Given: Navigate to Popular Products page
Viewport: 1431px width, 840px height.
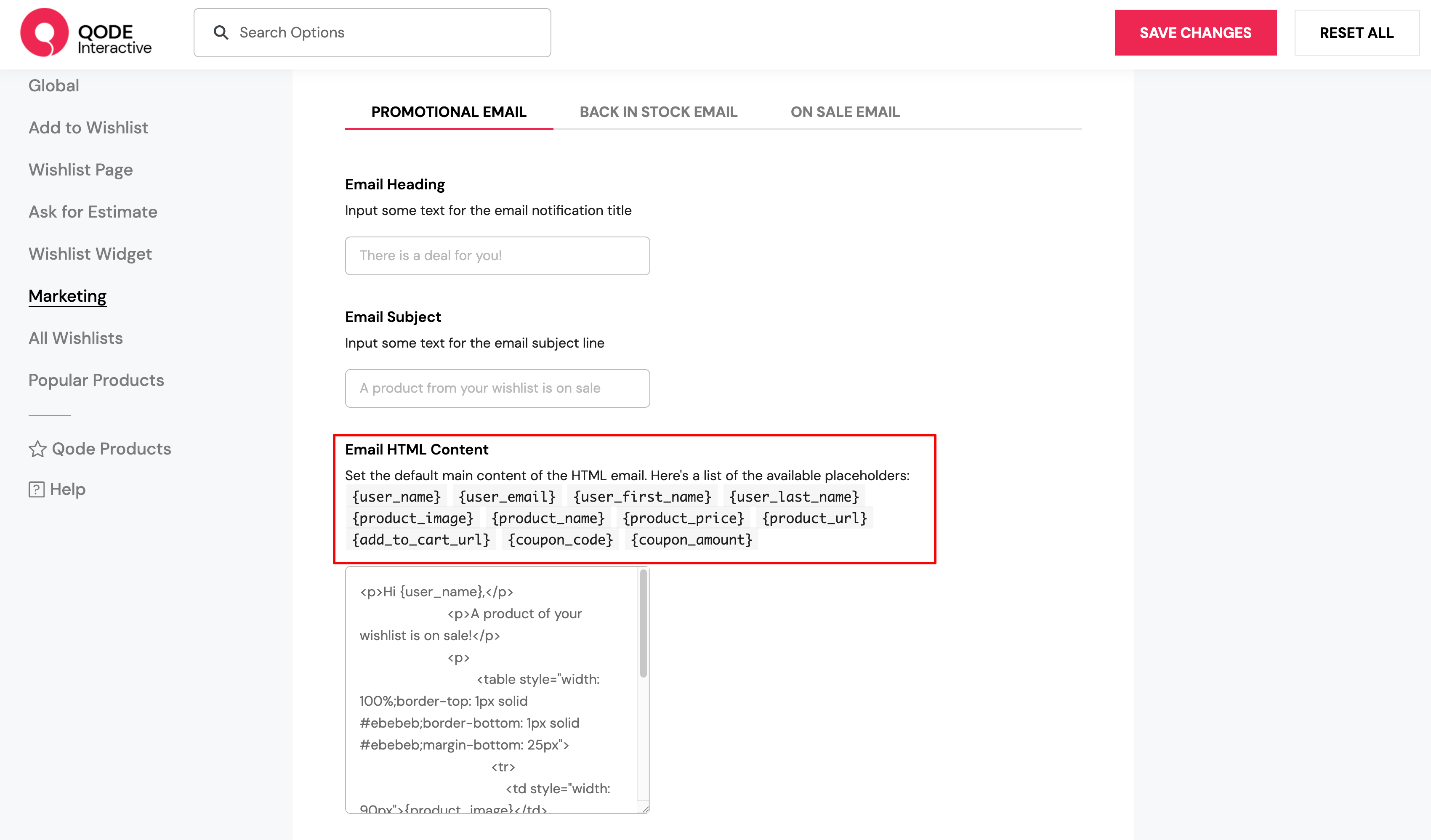Looking at the screenshot, I should tap(96, 380).
